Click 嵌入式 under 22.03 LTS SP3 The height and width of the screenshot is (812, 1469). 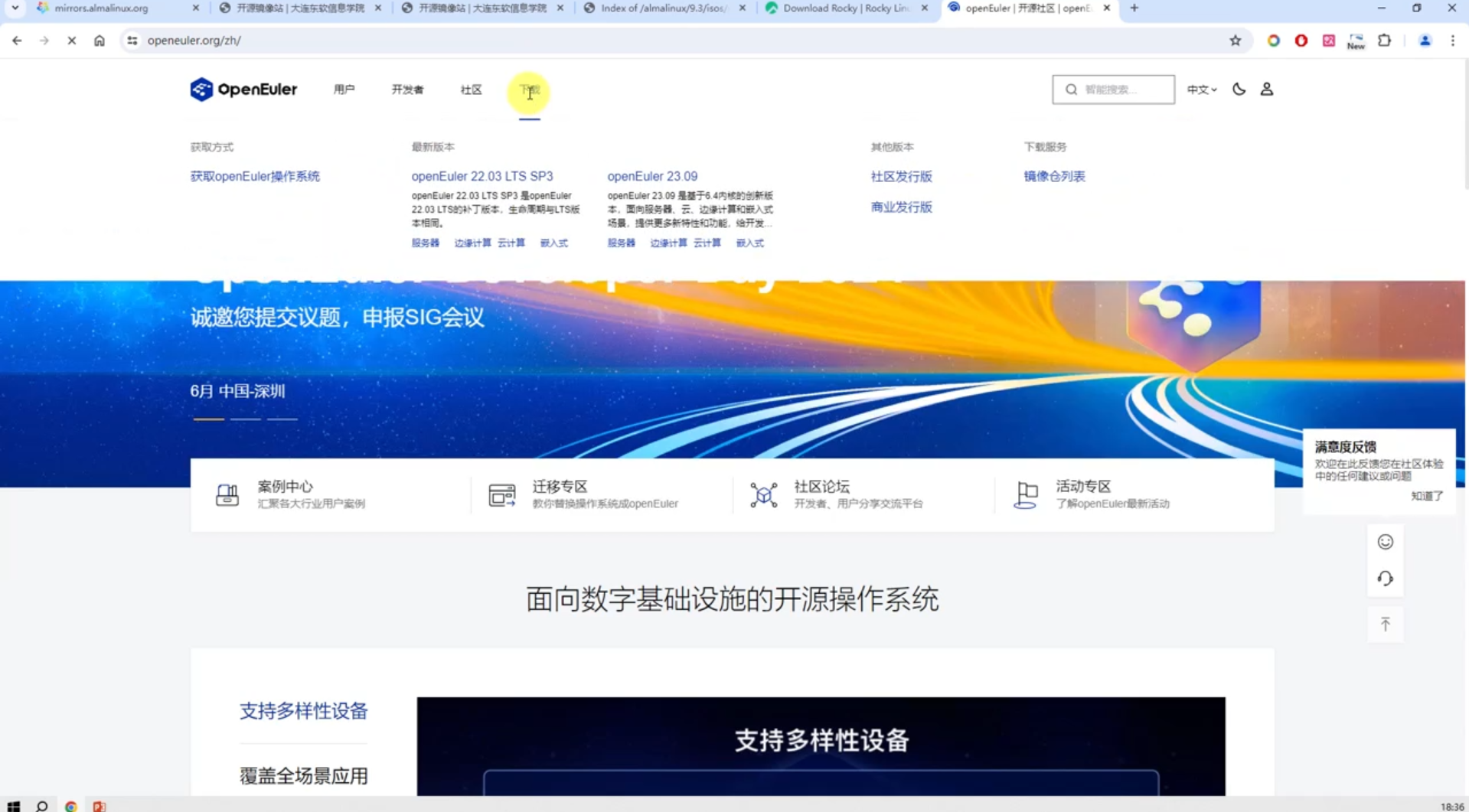point(554,243)
